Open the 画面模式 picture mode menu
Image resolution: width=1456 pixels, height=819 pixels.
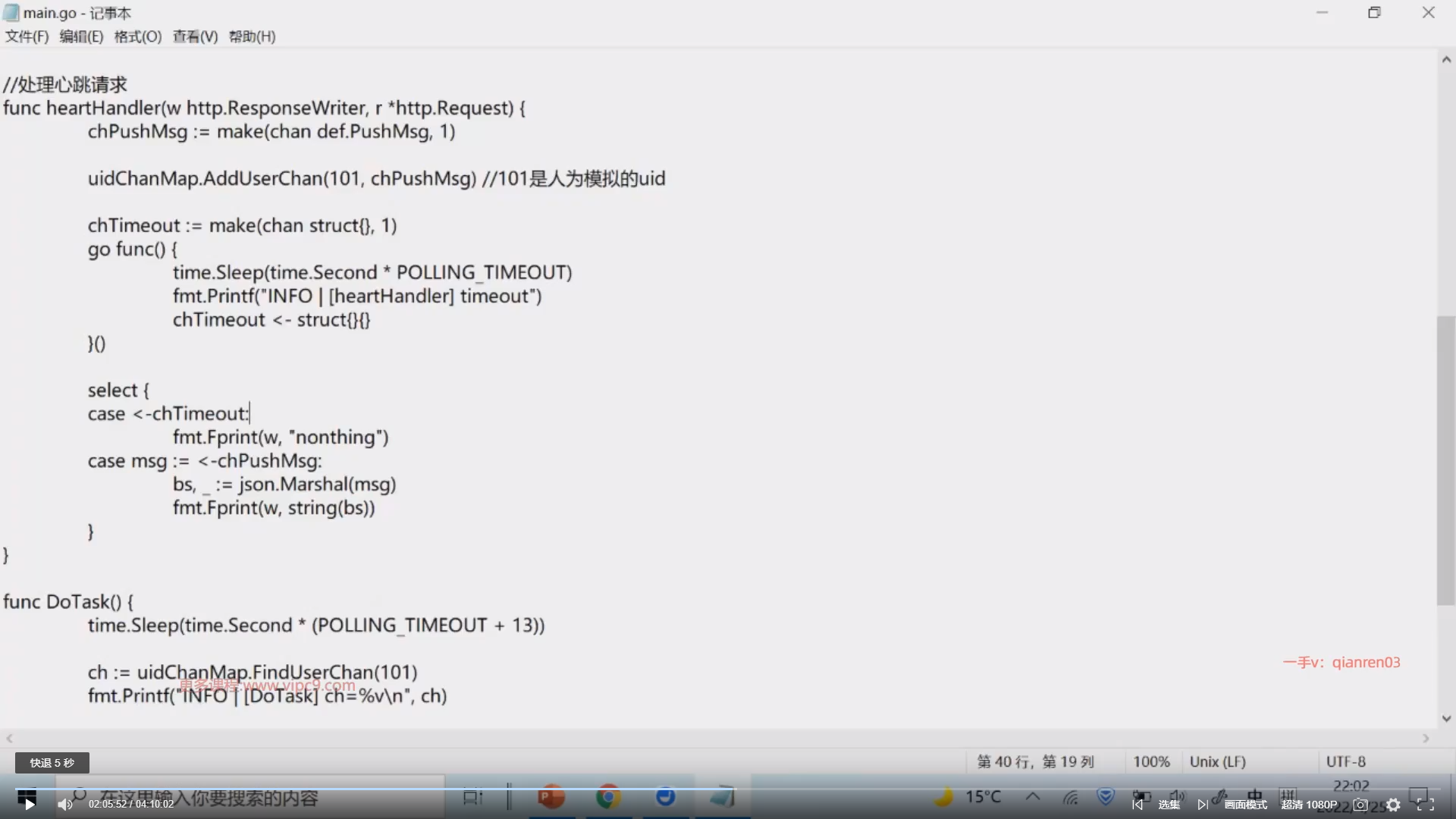pos(1245,805)
